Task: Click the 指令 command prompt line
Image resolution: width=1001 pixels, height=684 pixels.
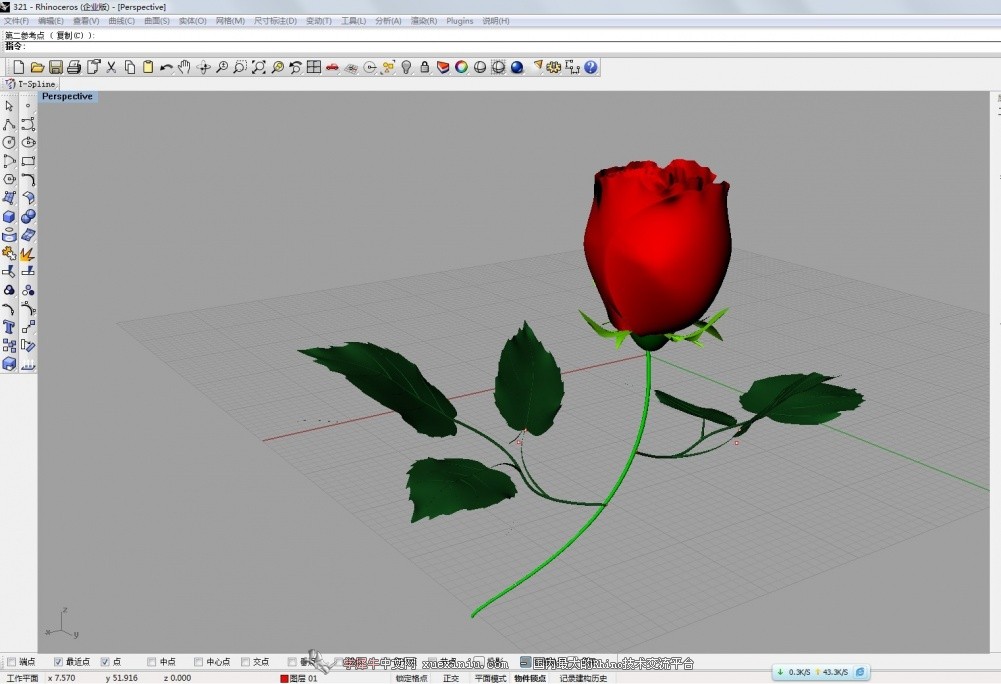Action: point(500,47)
